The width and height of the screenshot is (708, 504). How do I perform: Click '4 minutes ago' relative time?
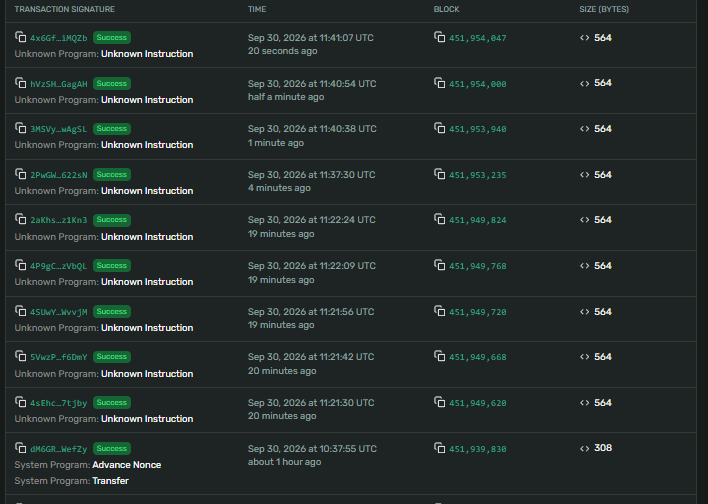pyautogui.click(x=279, y=188)
